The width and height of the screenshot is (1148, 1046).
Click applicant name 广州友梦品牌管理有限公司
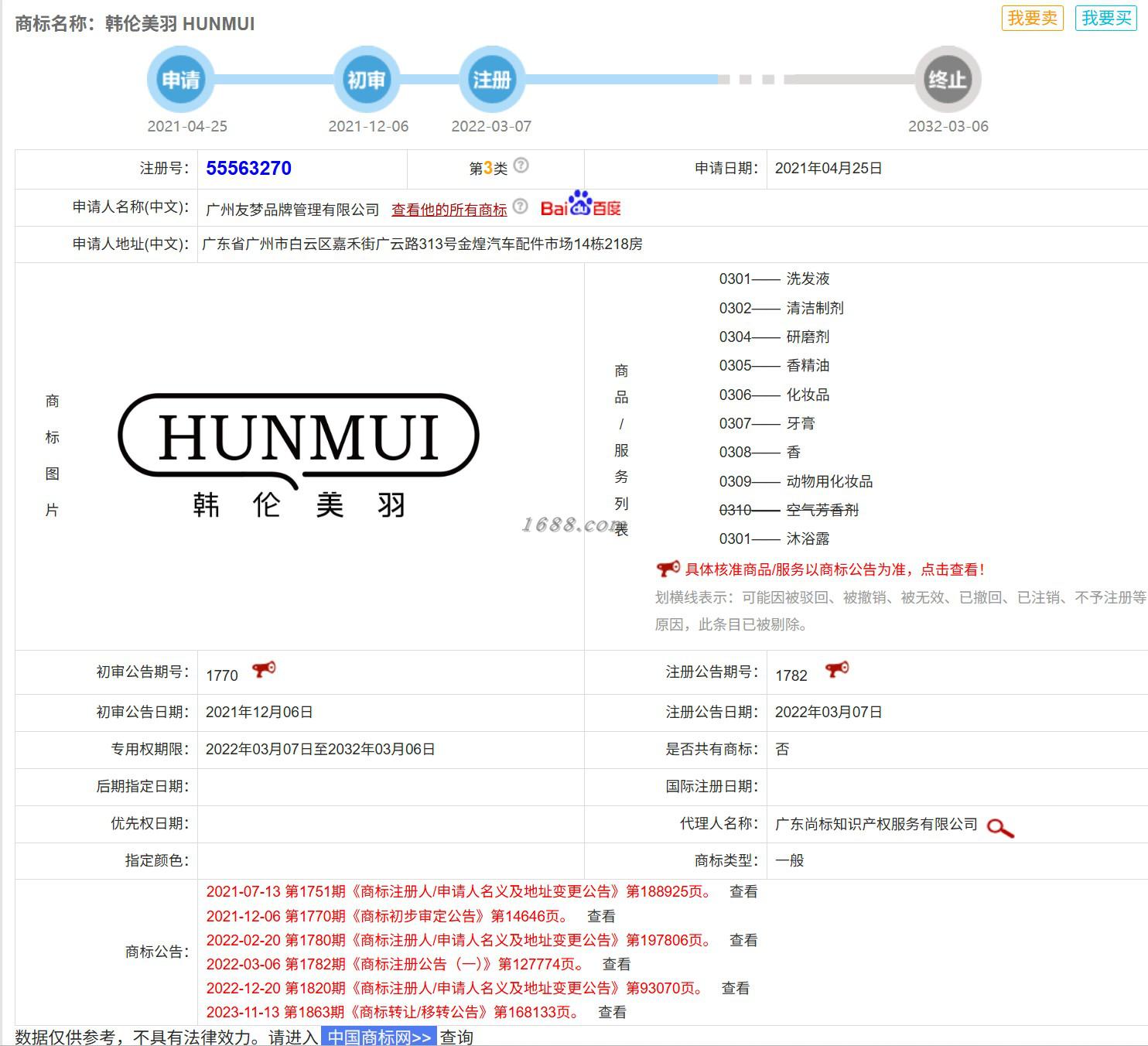tap(292, 210)
